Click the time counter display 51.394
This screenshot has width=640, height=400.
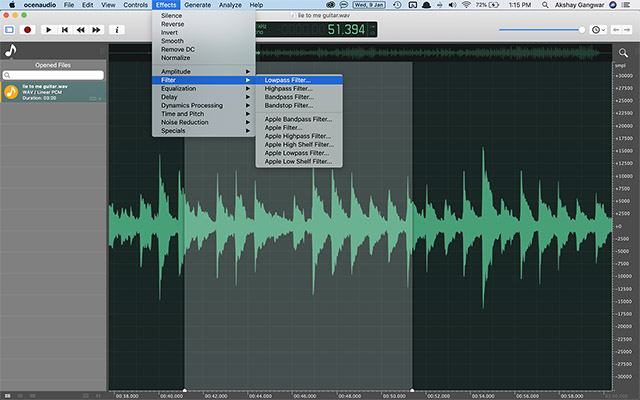pyautogui.click(x=346, y=29)
